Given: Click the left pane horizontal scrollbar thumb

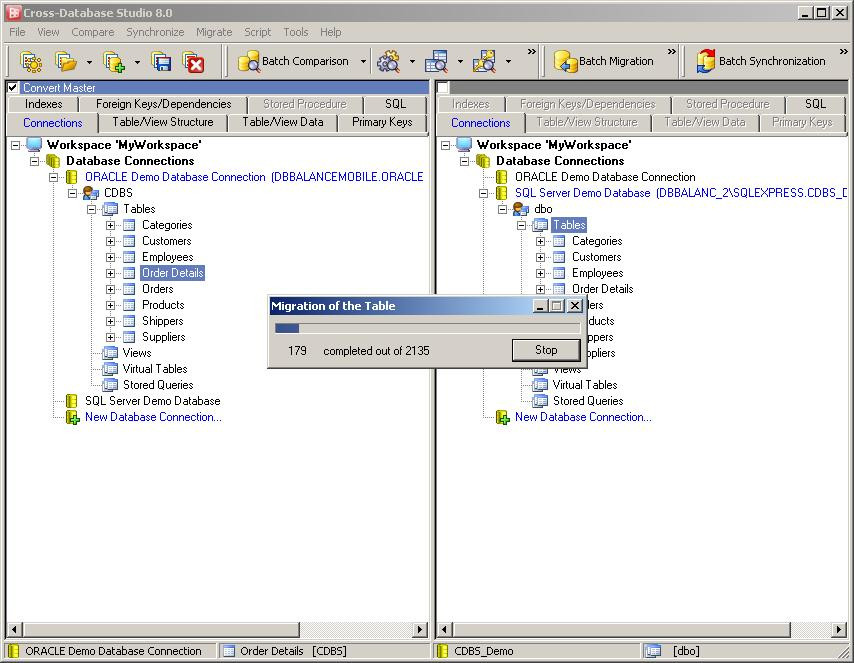Looking at the screenshot, I should point(161,630).
